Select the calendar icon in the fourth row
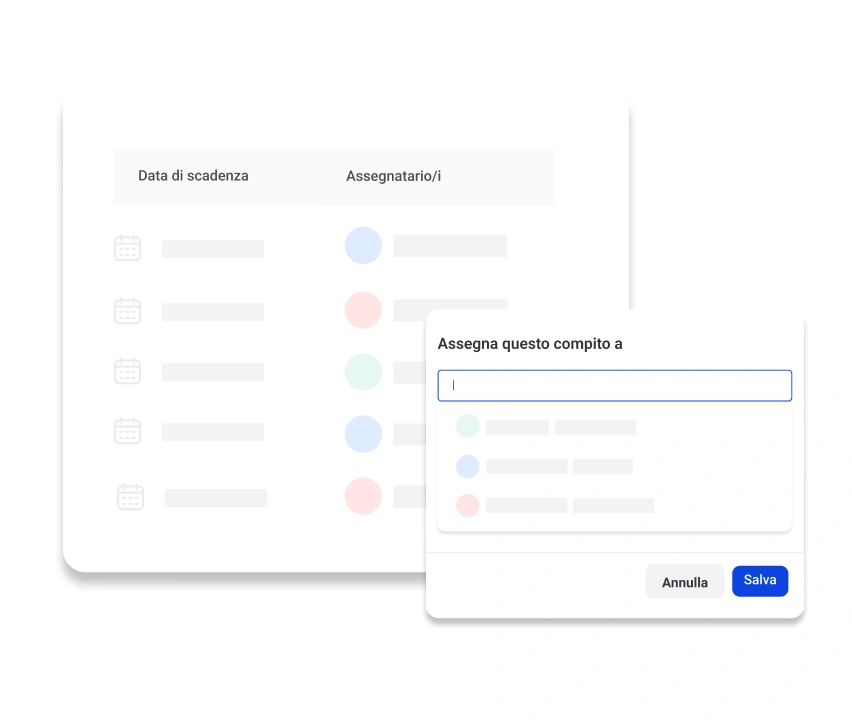The height and width of the screenshot is (721, 852). 127,431
